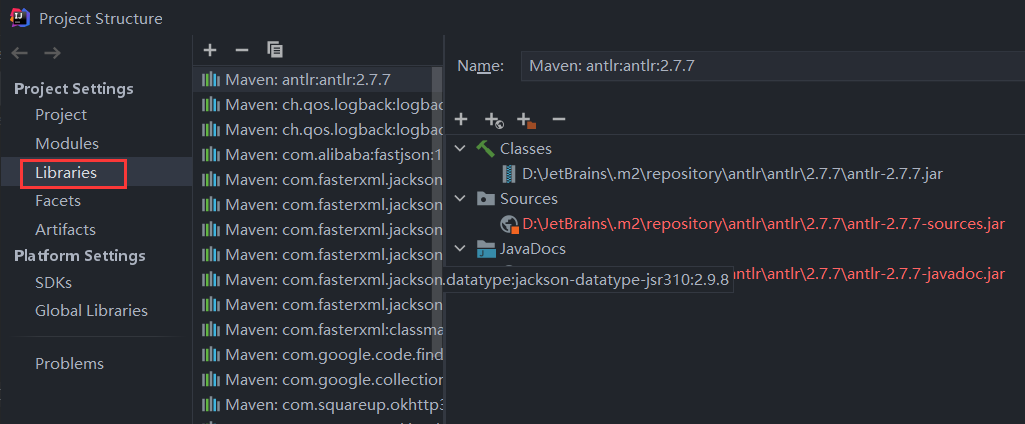
Task: Open Global Libraries page
Action: click(92, 311)
